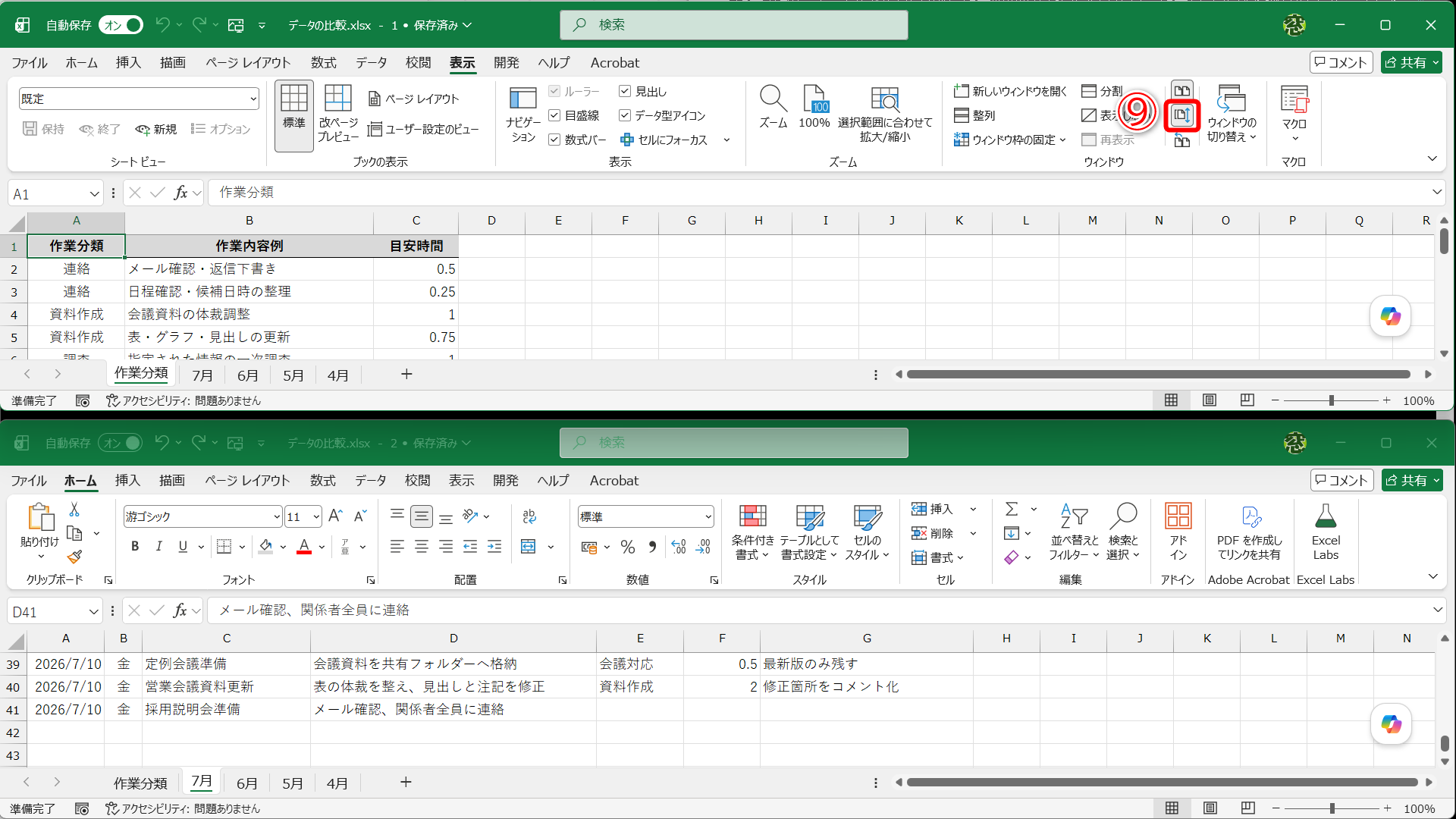Click the Cut scissors icon
1456x819 pixels.
click(74, 510)
